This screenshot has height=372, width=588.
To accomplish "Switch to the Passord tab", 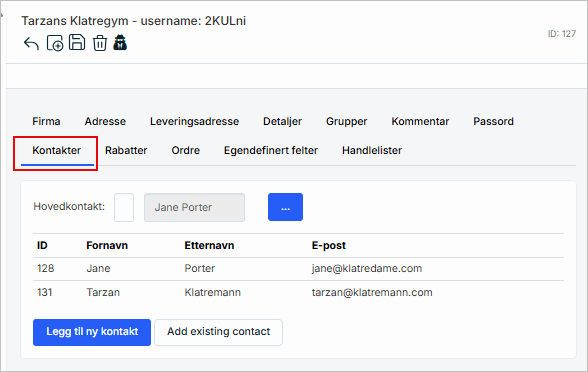I will 494,122.
